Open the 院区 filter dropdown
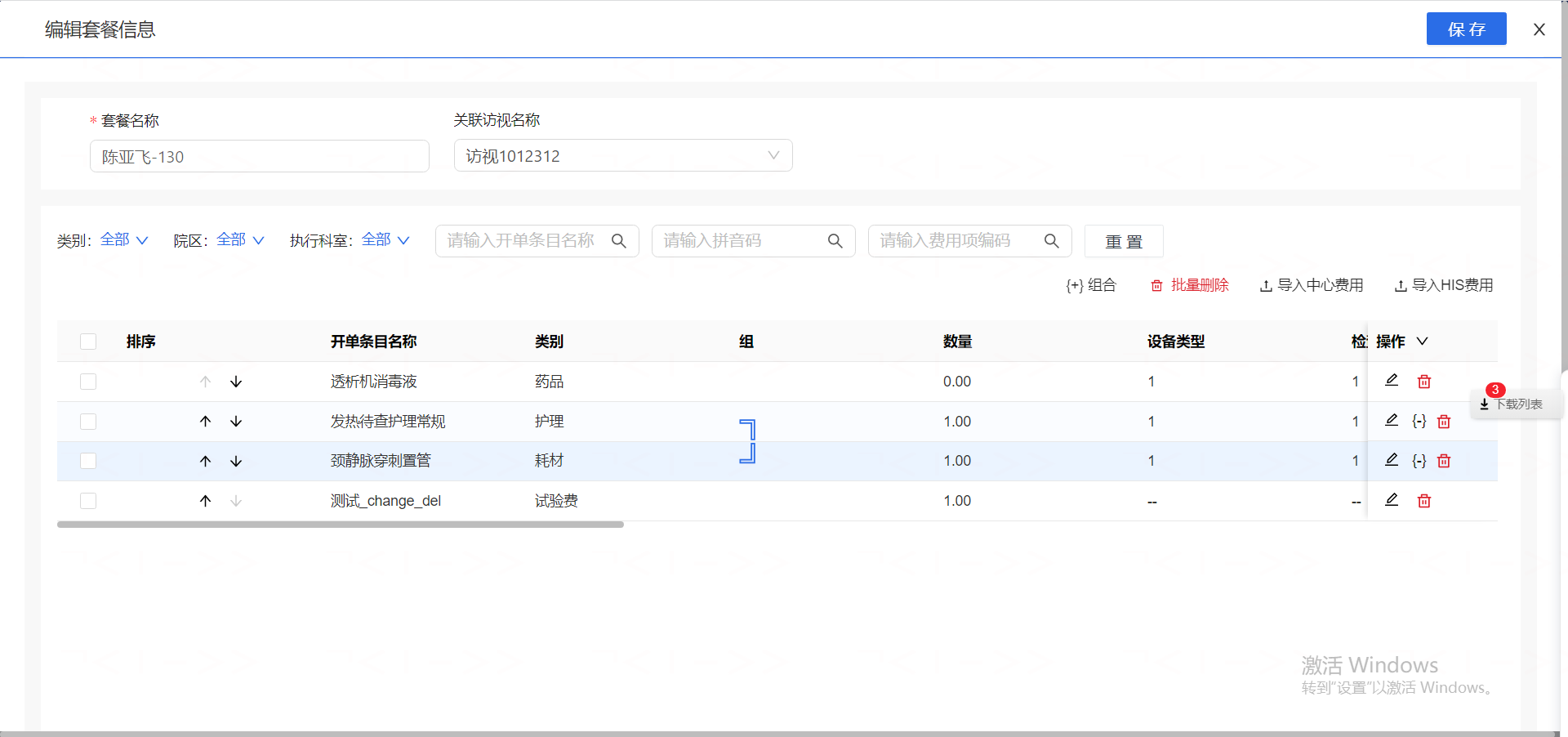The width and height of the screenshot is (1568, 737). point(241,239)
